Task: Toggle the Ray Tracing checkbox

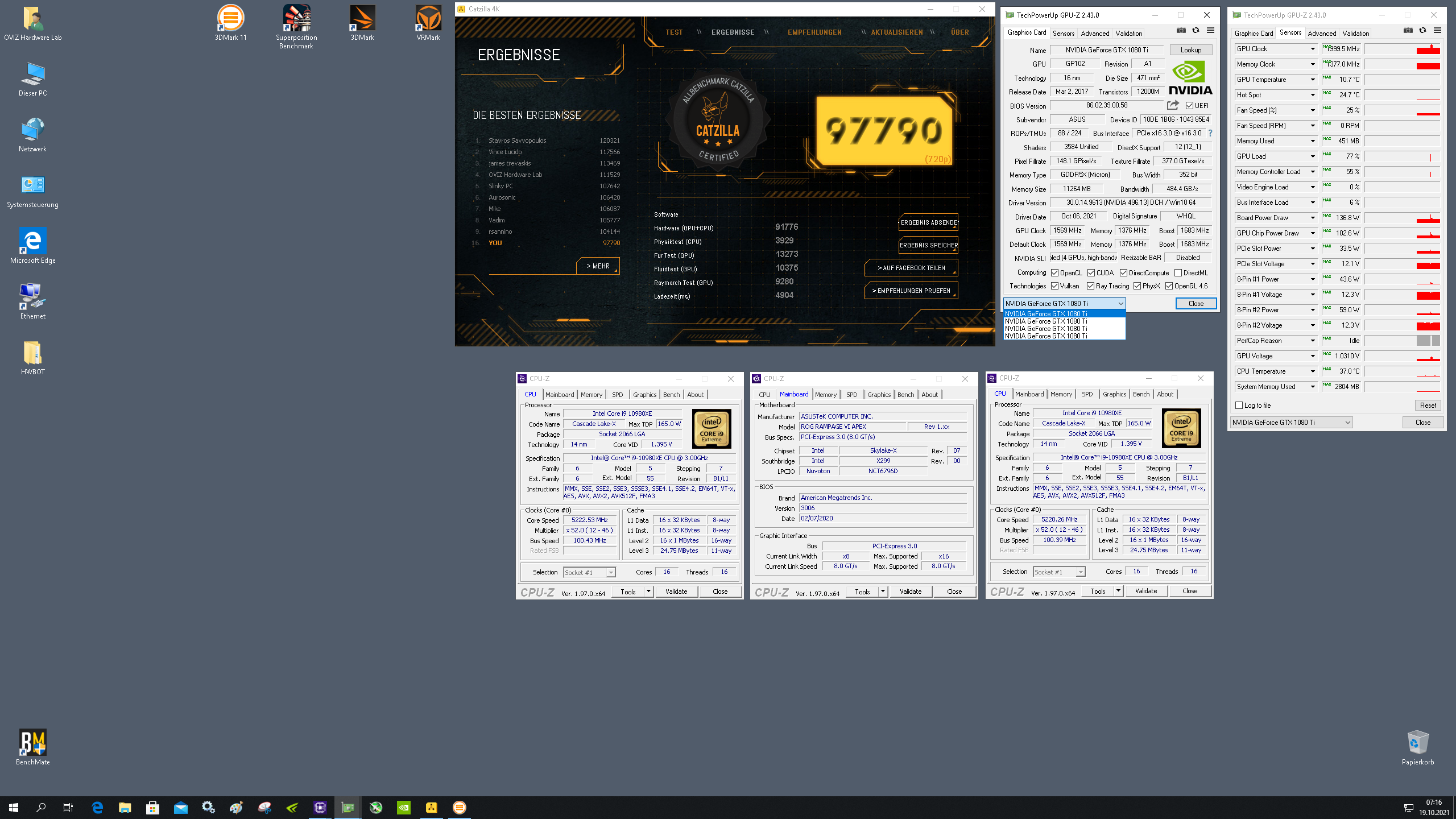Action: click(x=1090, y=286)
